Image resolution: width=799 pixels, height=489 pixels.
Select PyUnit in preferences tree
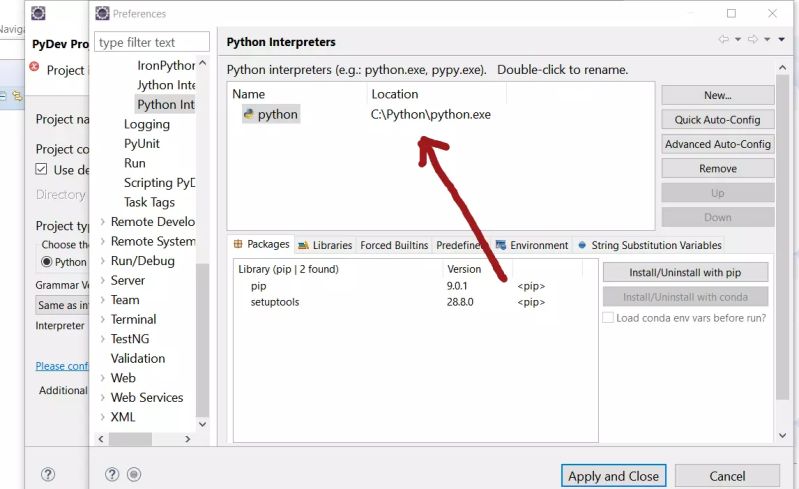coord(142,144)
